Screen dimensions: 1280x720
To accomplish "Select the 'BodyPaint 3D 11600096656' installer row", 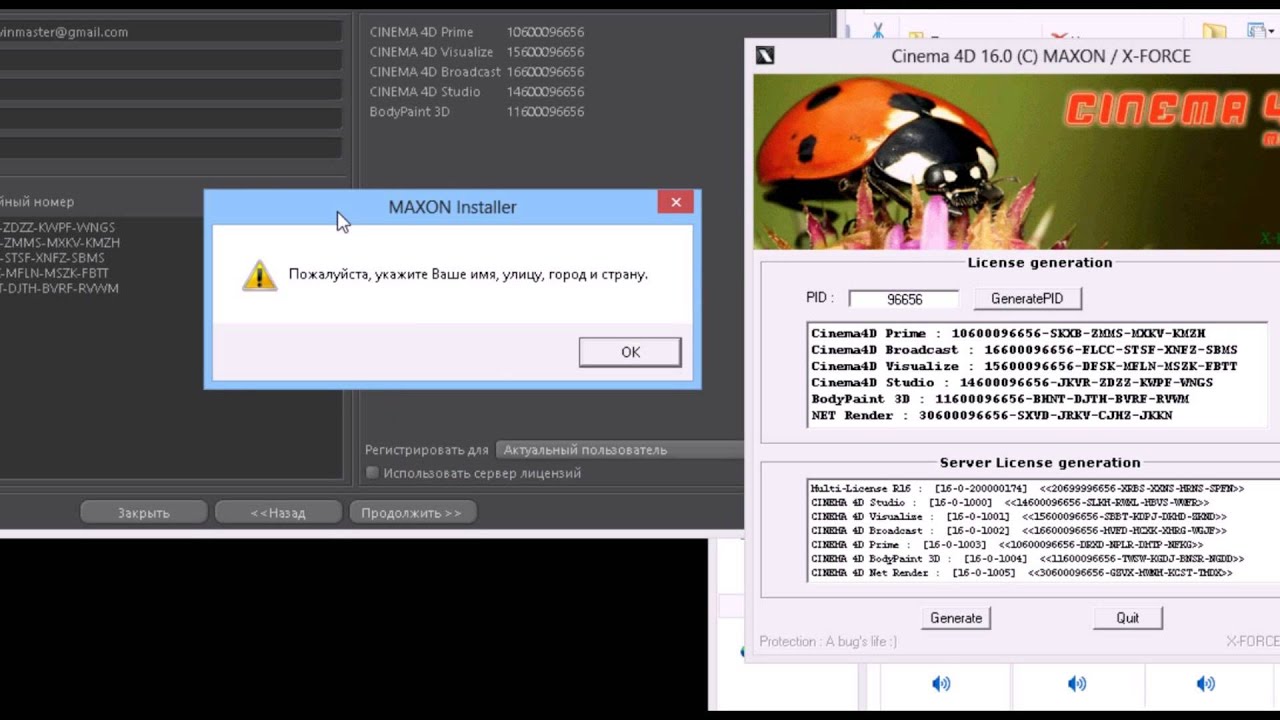I will point(477,112).
